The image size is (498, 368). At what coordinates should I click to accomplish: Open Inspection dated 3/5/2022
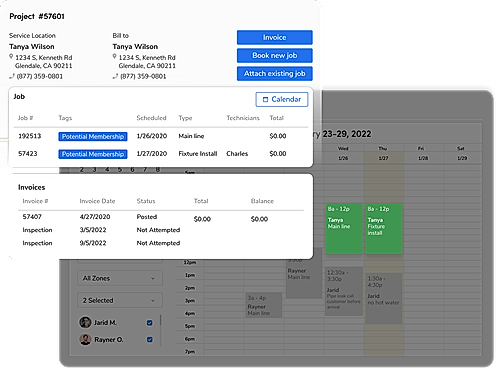tap(37, 230)
